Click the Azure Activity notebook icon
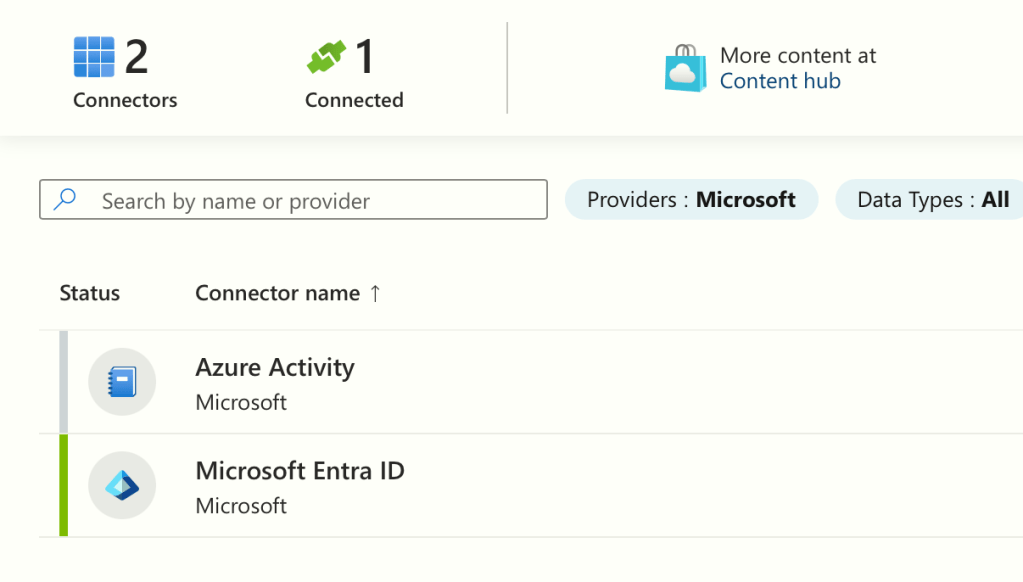The height and width of the screenshot is (582, 1023). (122, 382)
